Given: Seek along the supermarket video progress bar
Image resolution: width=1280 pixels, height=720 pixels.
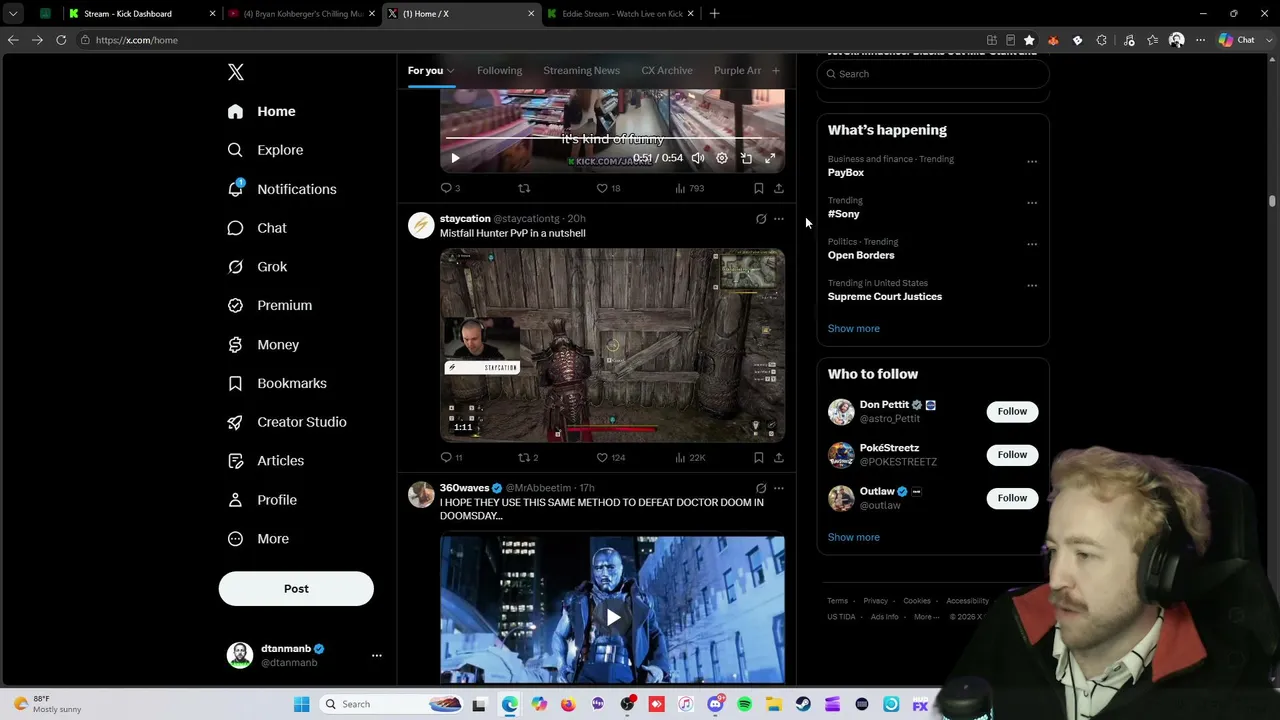Looking at the screenshot, I should 612,139.
